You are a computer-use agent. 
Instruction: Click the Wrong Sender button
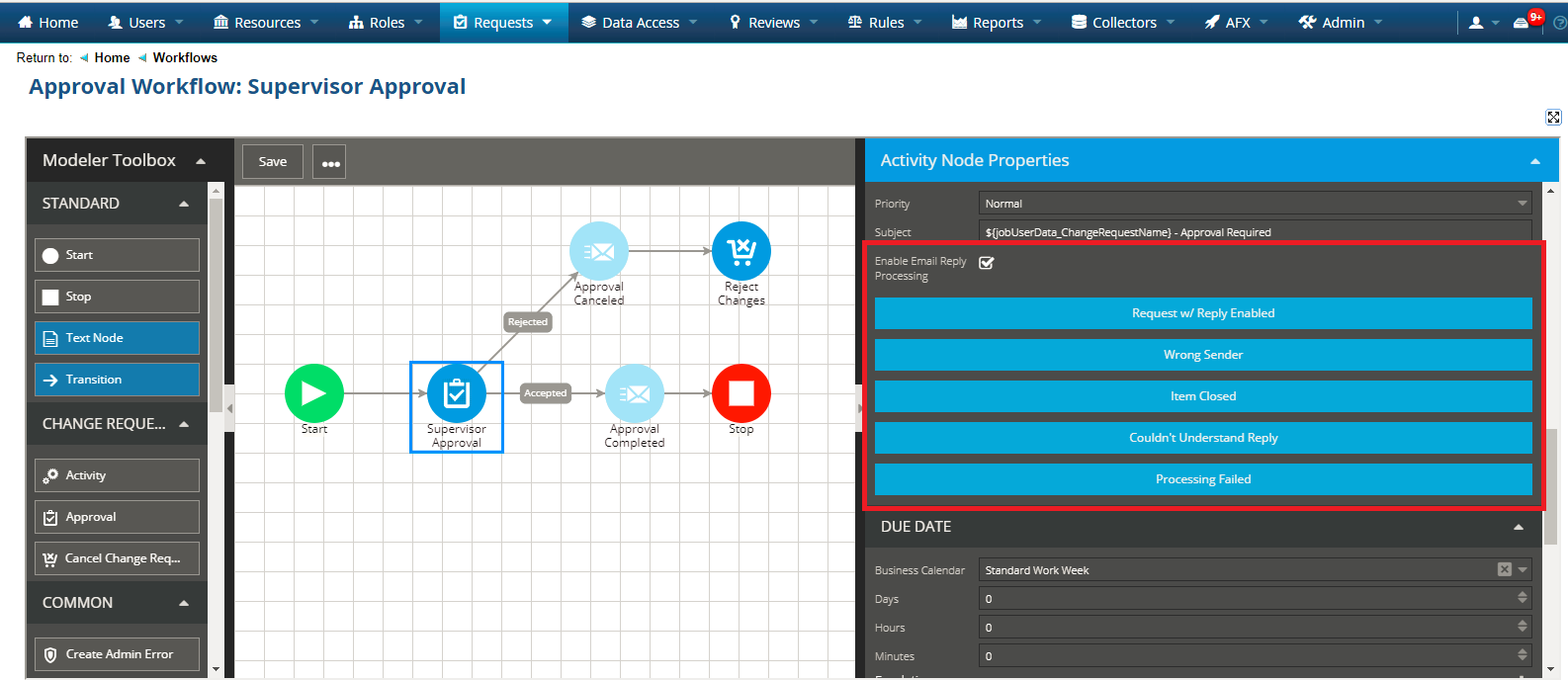click(1202, 355)
